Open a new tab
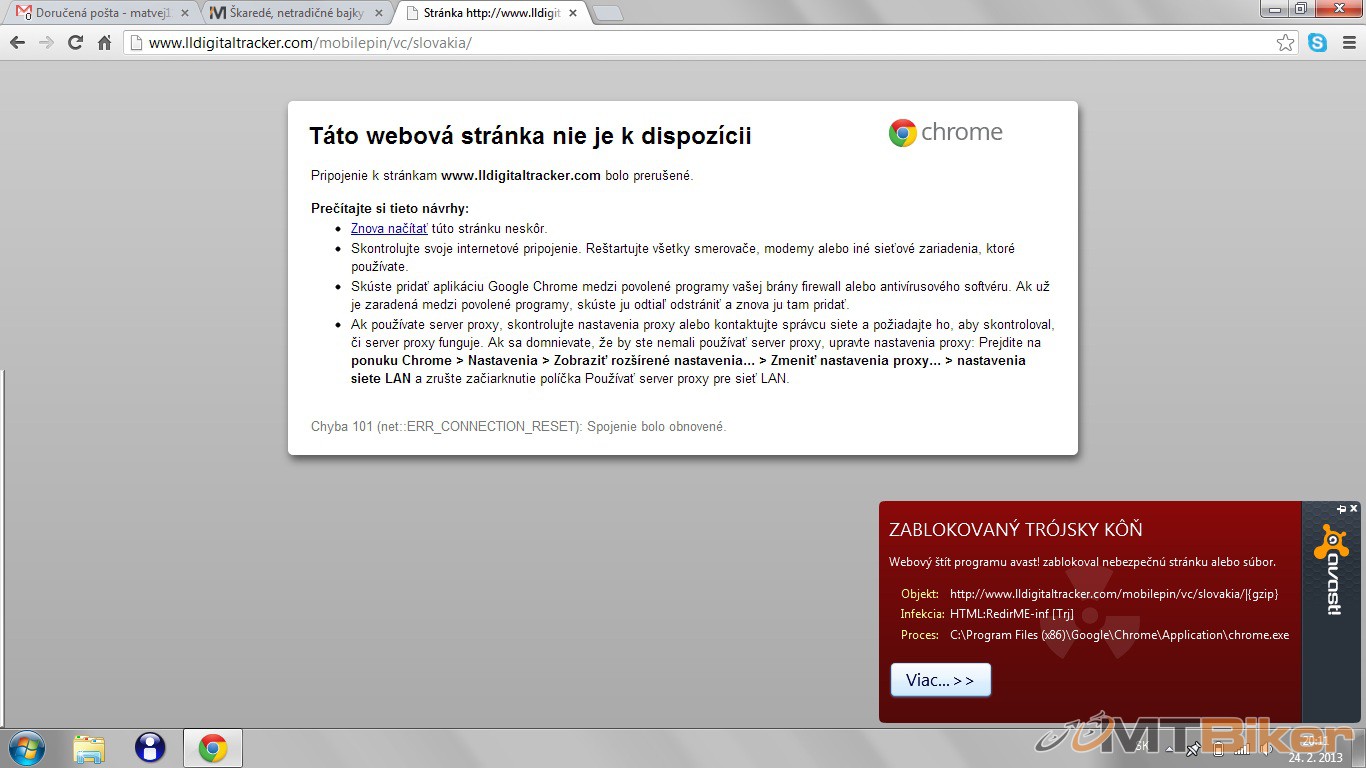This screenshot has height=768, width=1366. click(x=607, y=14)
